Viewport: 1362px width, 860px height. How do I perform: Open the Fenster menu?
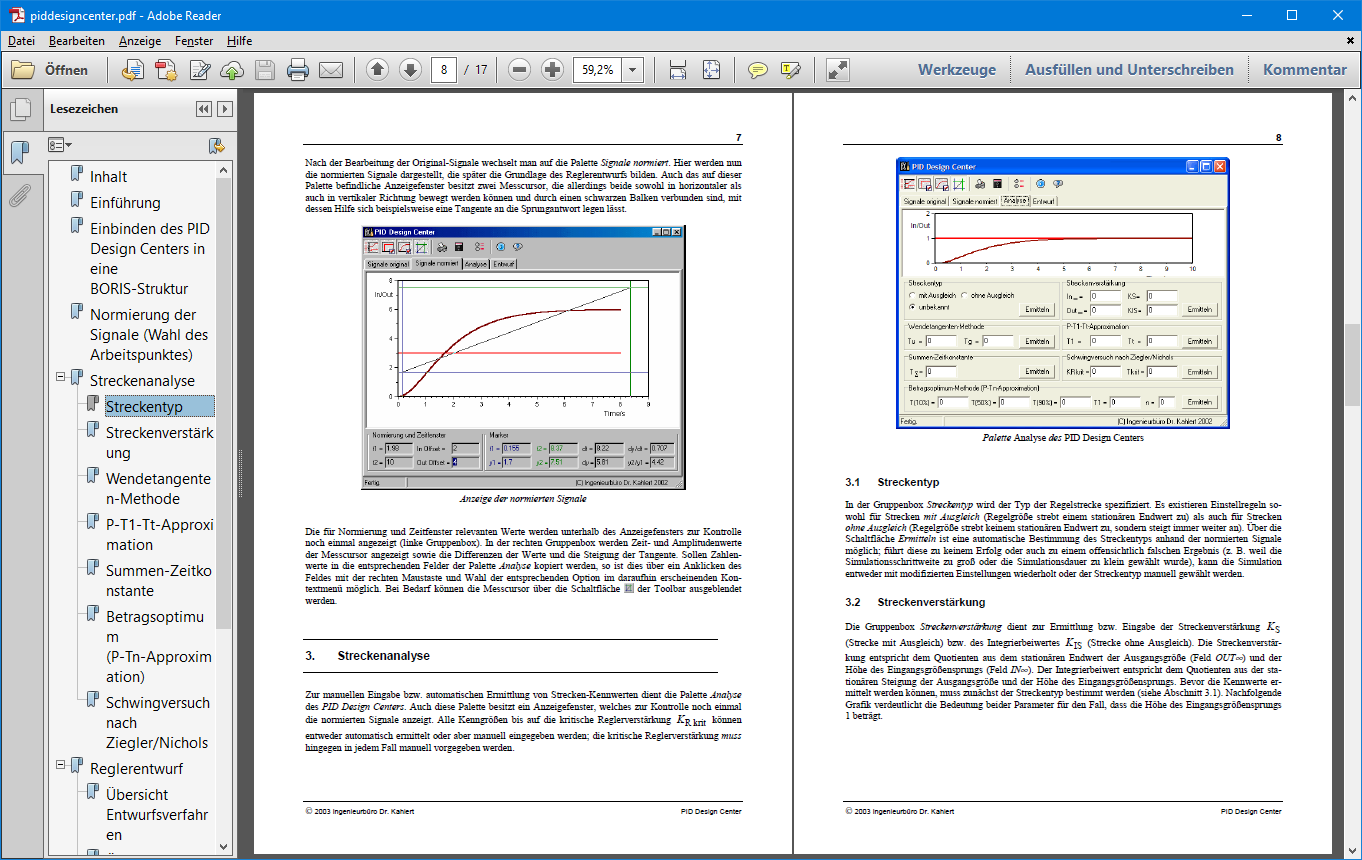click(194, 41)
